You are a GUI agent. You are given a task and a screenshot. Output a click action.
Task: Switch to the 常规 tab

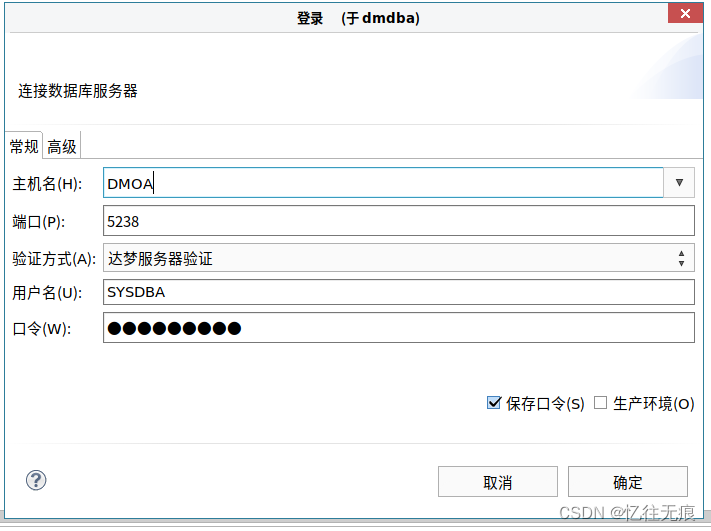[24, 146]
